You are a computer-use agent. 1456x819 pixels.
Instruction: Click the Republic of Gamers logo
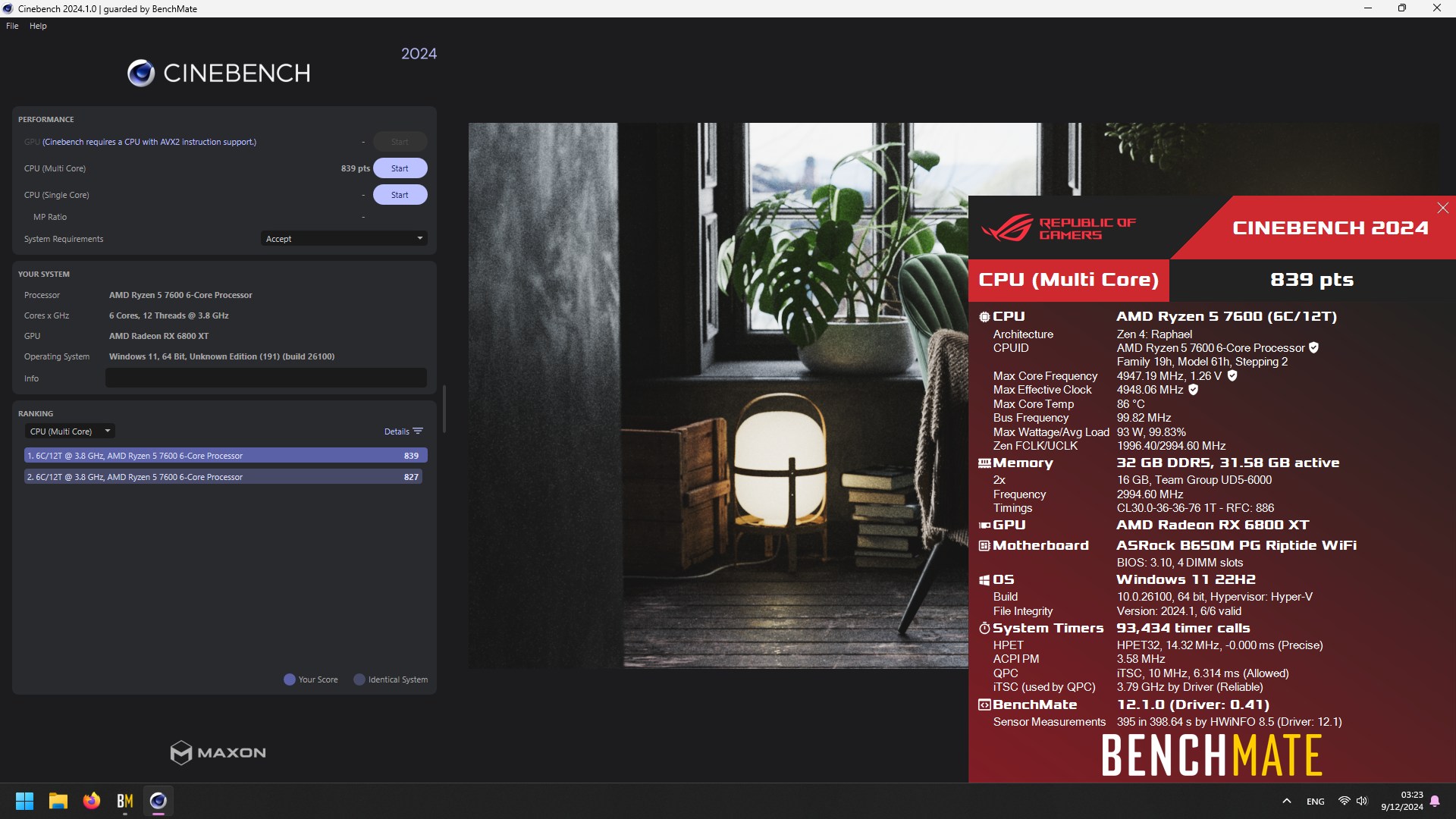(1059, 228)
